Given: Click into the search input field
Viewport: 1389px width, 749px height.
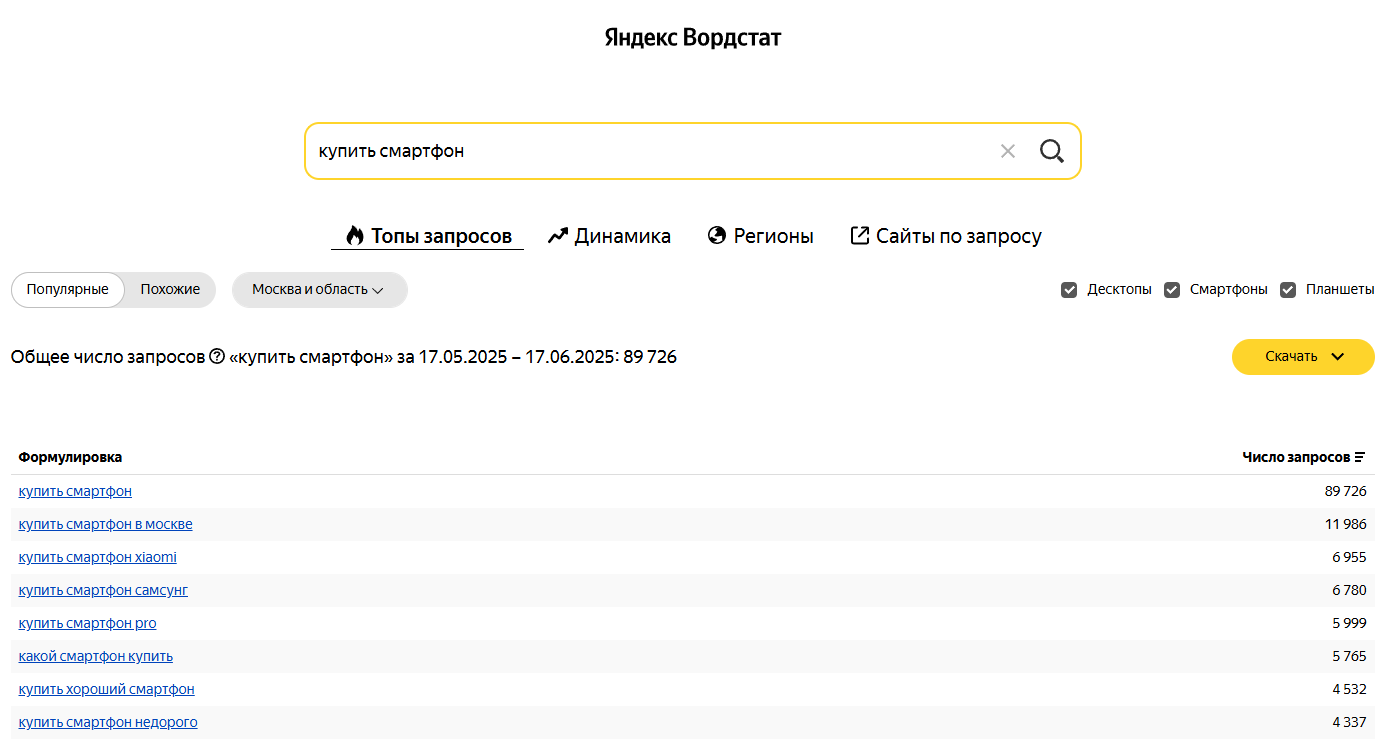Looking at the screenshot, I should pyautogui.click(x=640, y=151).
